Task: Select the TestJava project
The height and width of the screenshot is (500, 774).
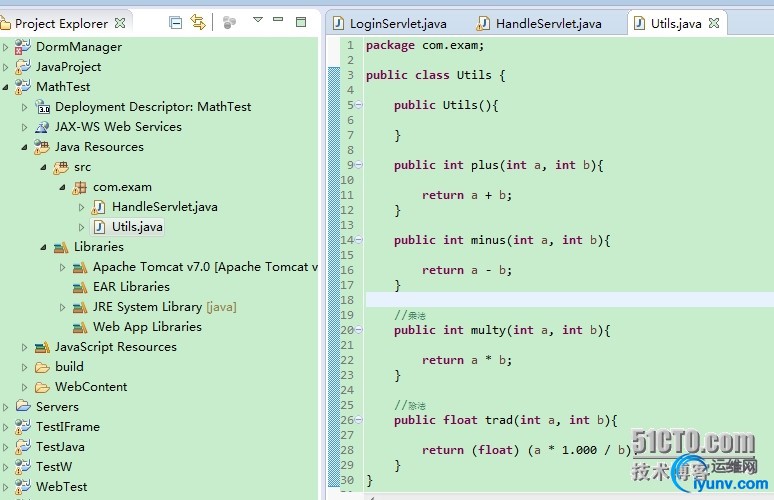Action: pyautogui.click(x=60, y=447)
